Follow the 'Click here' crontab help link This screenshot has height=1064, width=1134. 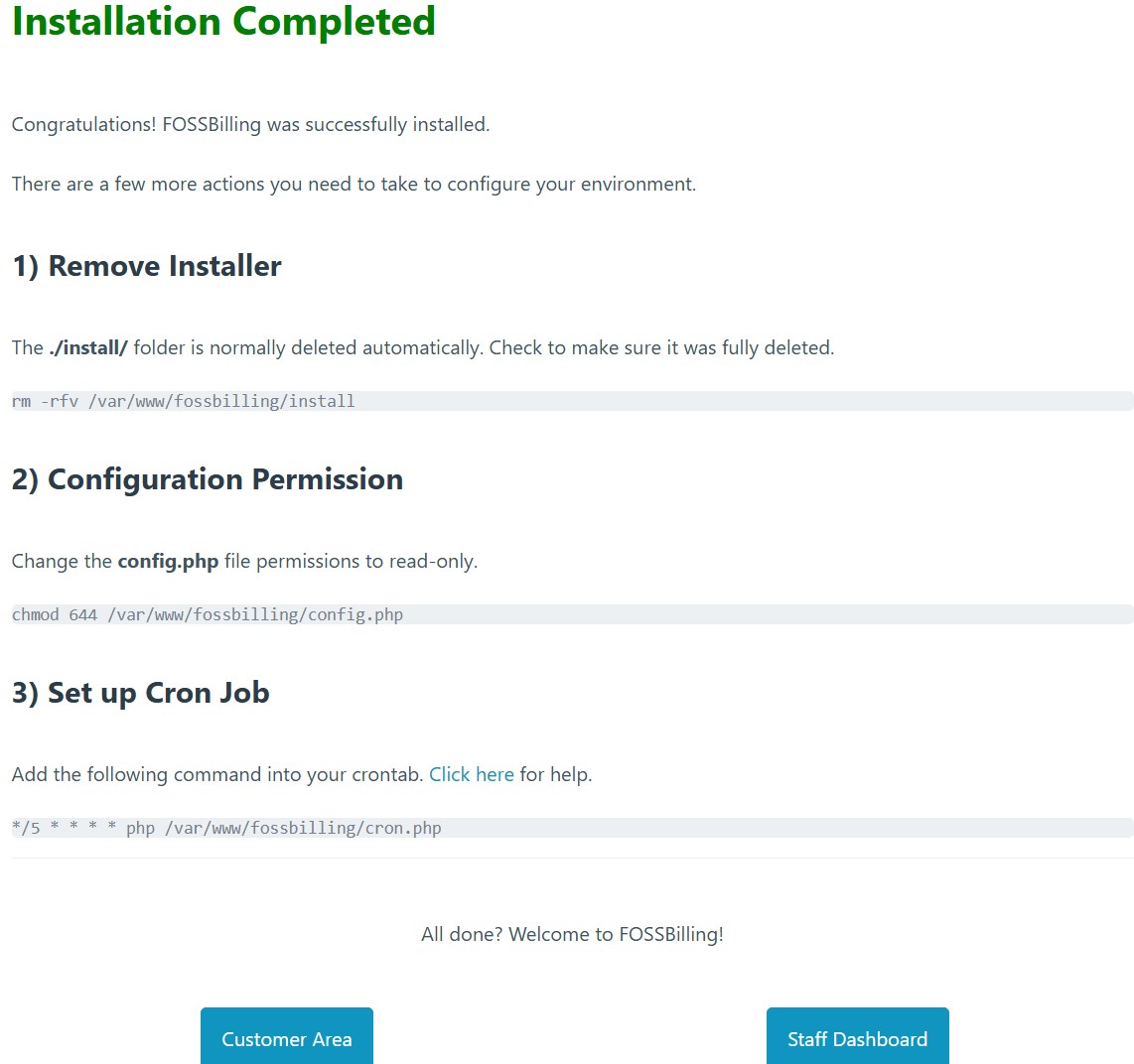click(x=472, y=774)
